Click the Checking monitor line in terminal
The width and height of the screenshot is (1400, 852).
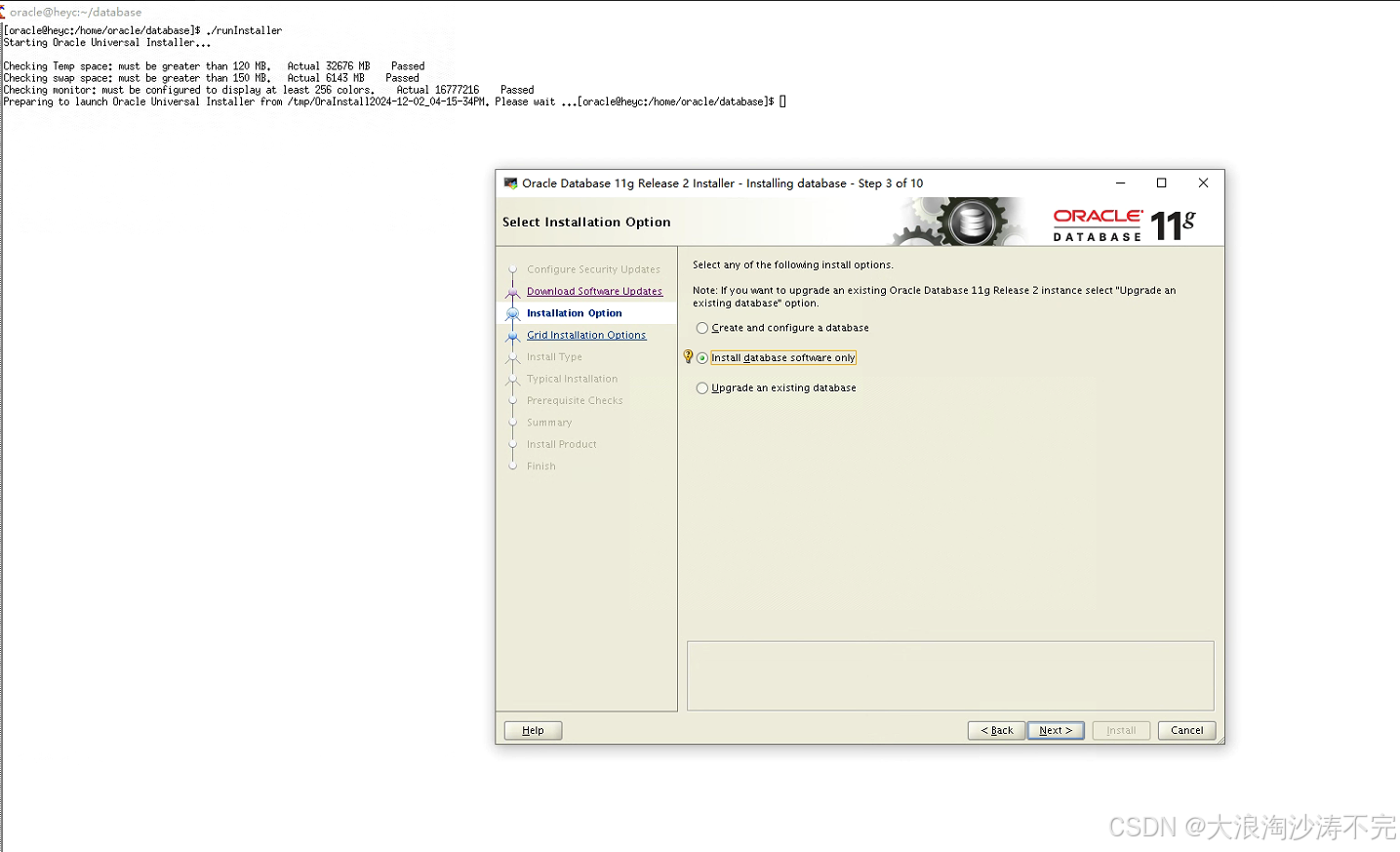(x=269, y=90)
